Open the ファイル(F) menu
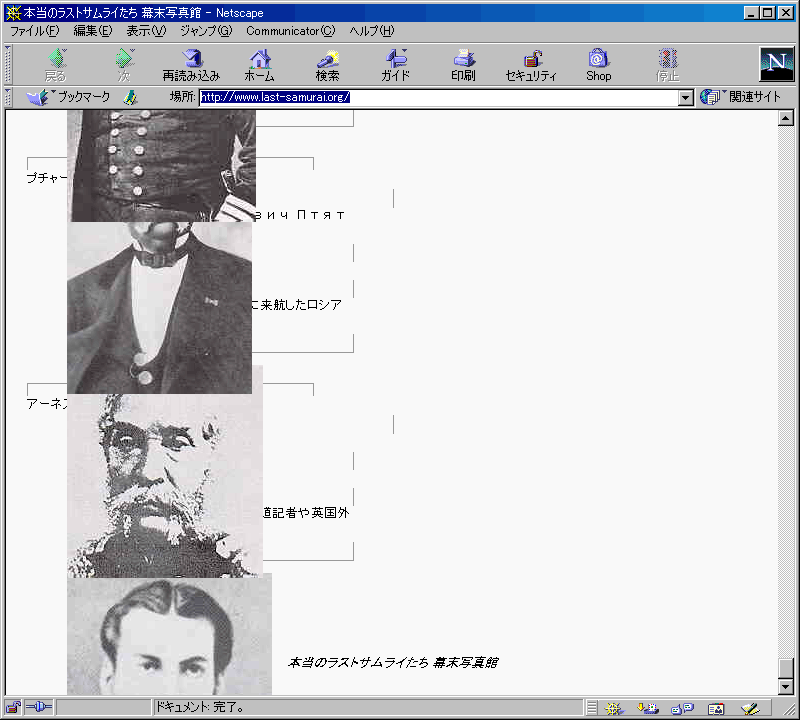The image size is (800, 720). (x=35, y=31)
